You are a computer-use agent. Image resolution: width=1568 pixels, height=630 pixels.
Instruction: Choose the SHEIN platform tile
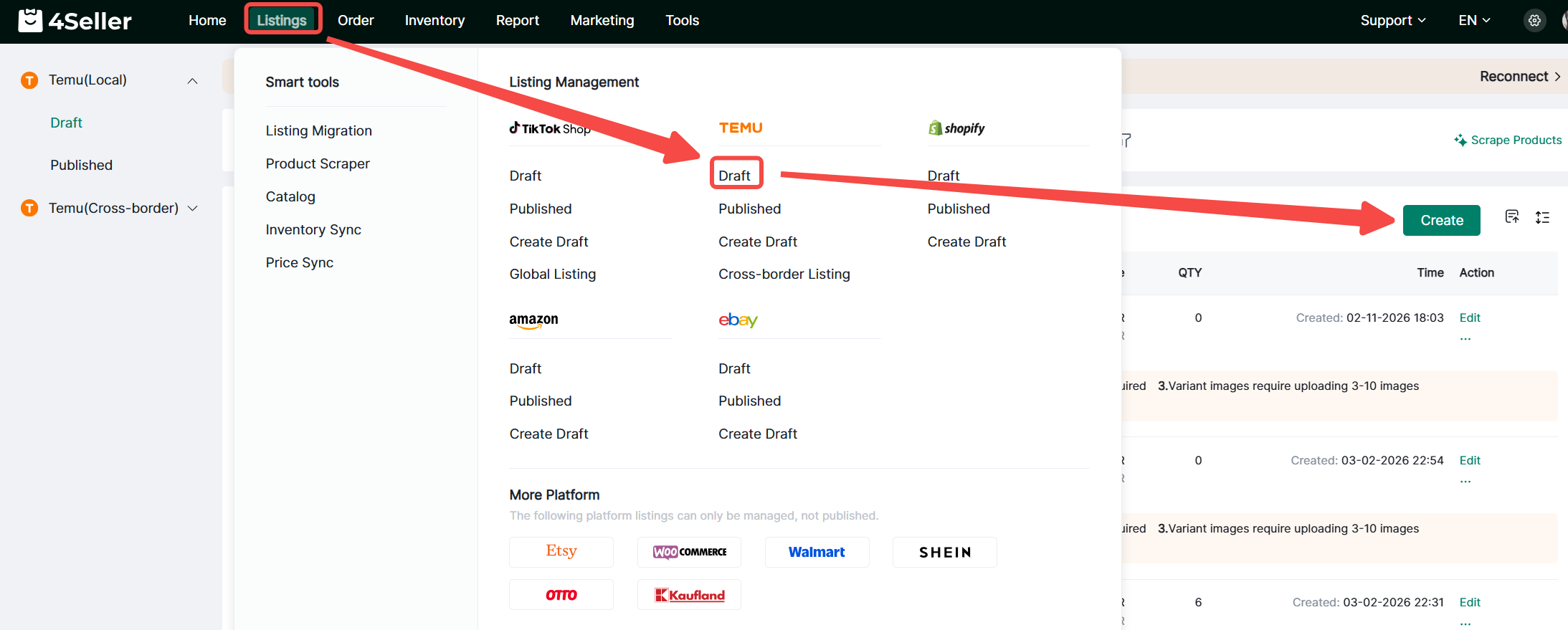[x=944, y=552]
